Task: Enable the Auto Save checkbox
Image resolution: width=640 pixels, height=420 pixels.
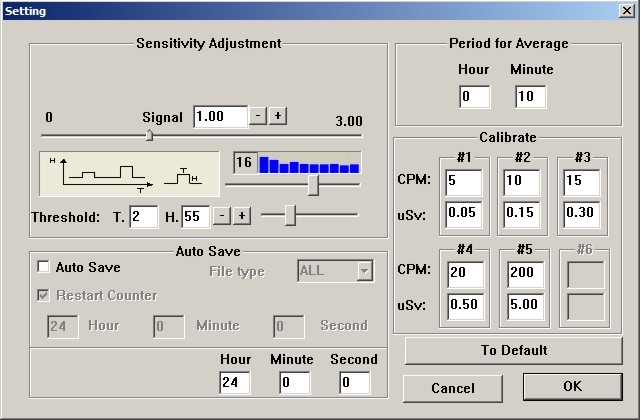Action: click(44, 268)
